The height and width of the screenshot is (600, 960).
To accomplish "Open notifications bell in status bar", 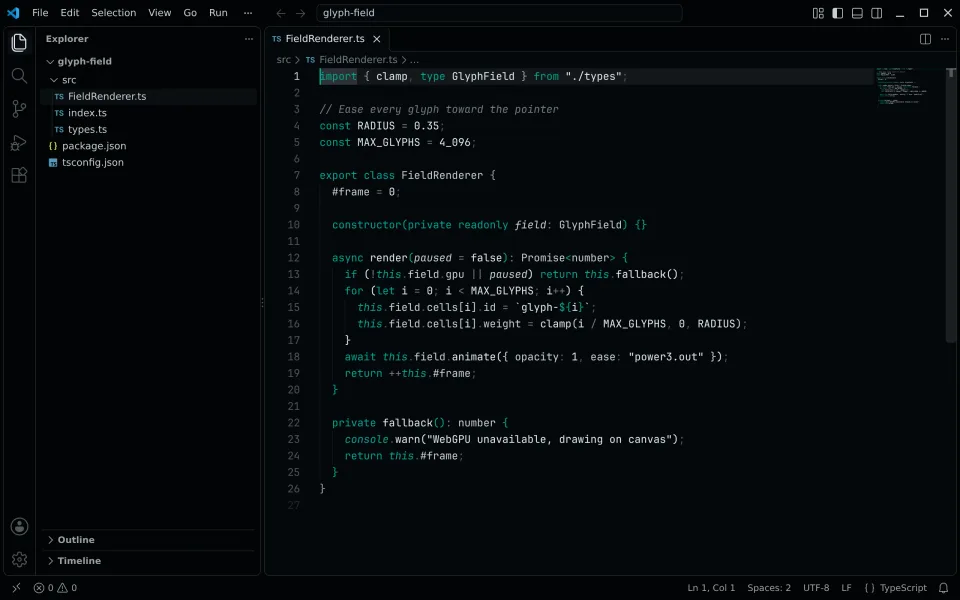I will [943, 588].
